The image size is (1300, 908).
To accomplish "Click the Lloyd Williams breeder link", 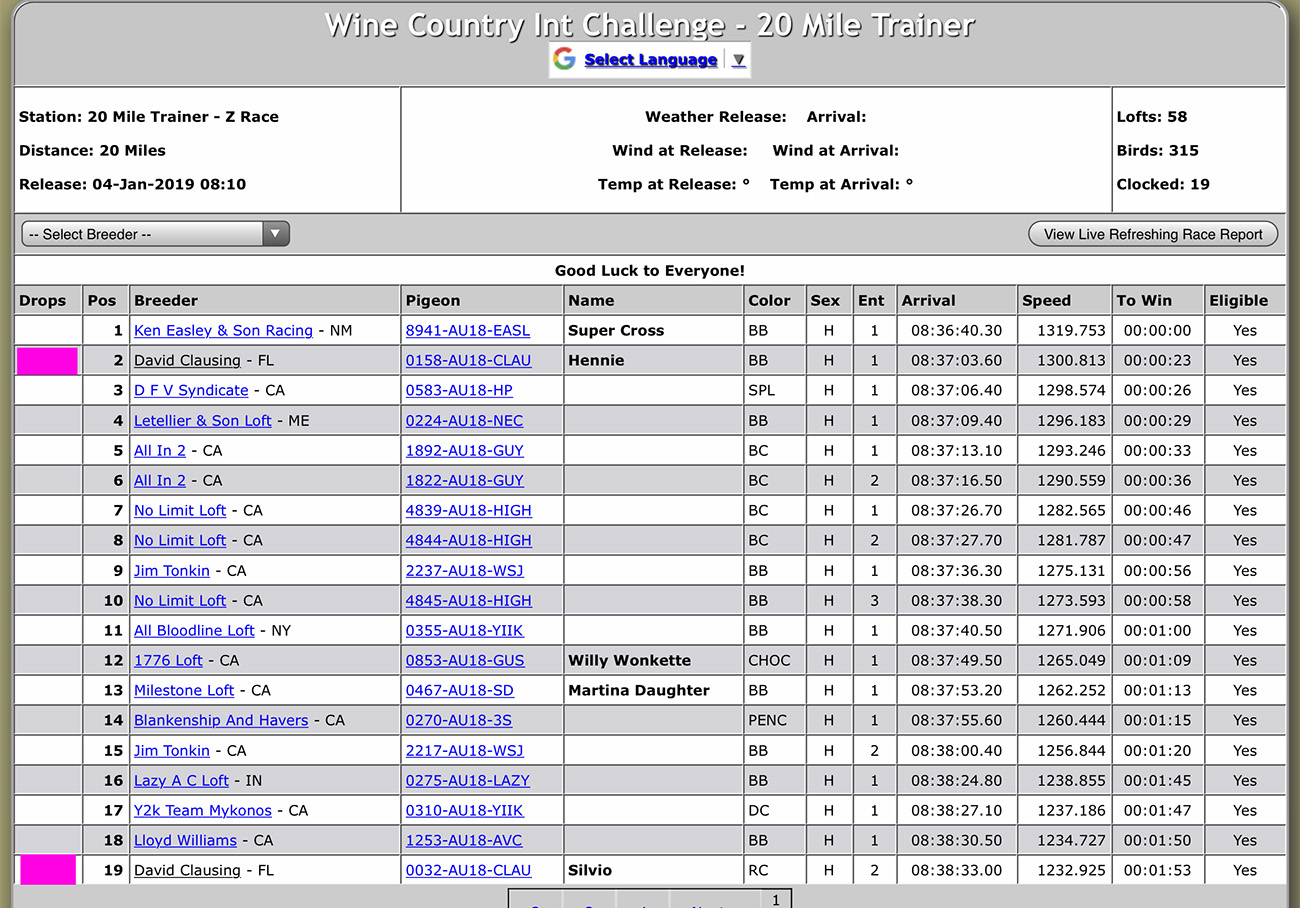I will [x=185, y=841].
